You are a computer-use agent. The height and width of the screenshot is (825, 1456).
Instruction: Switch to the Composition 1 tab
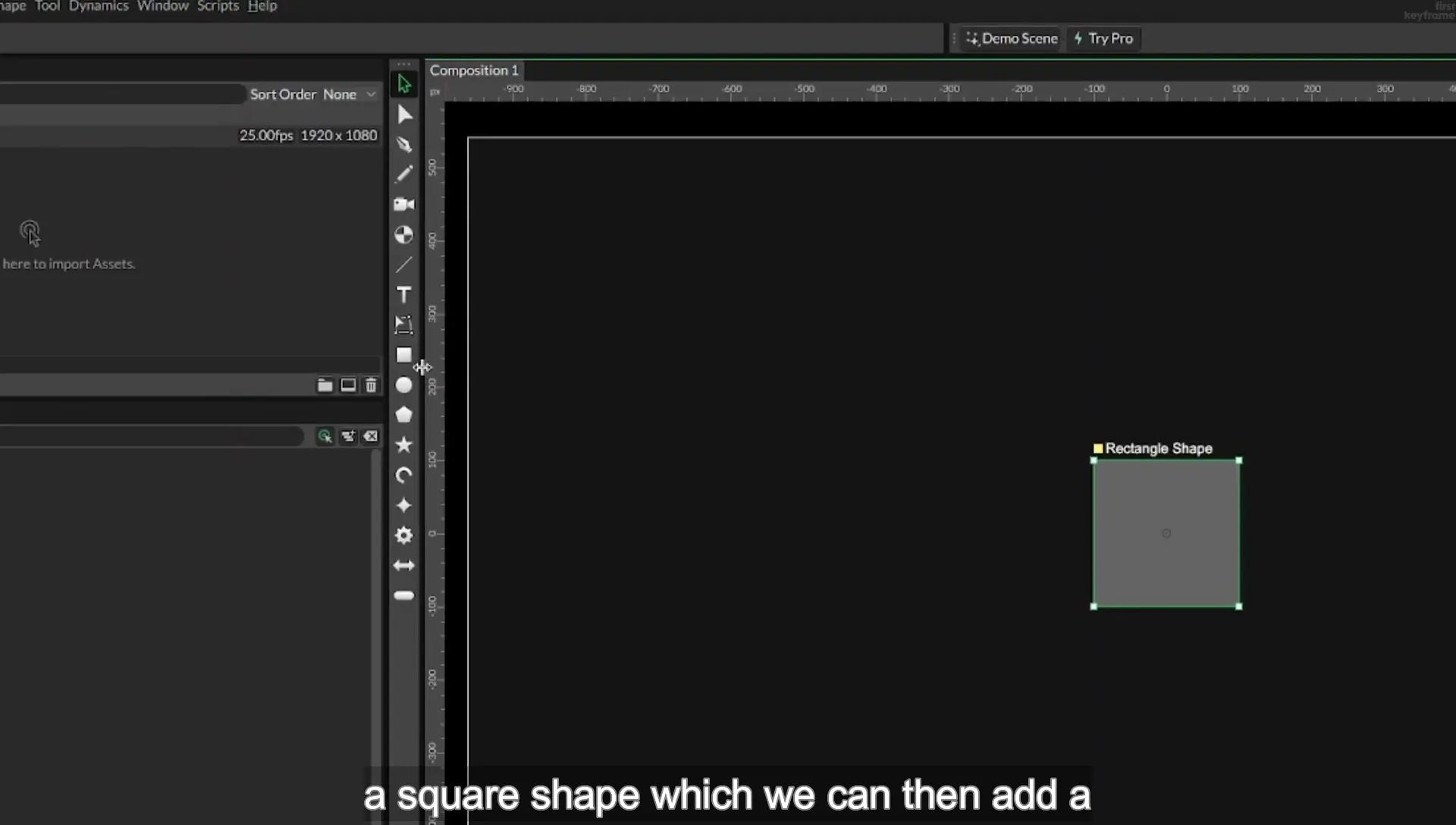475,71
